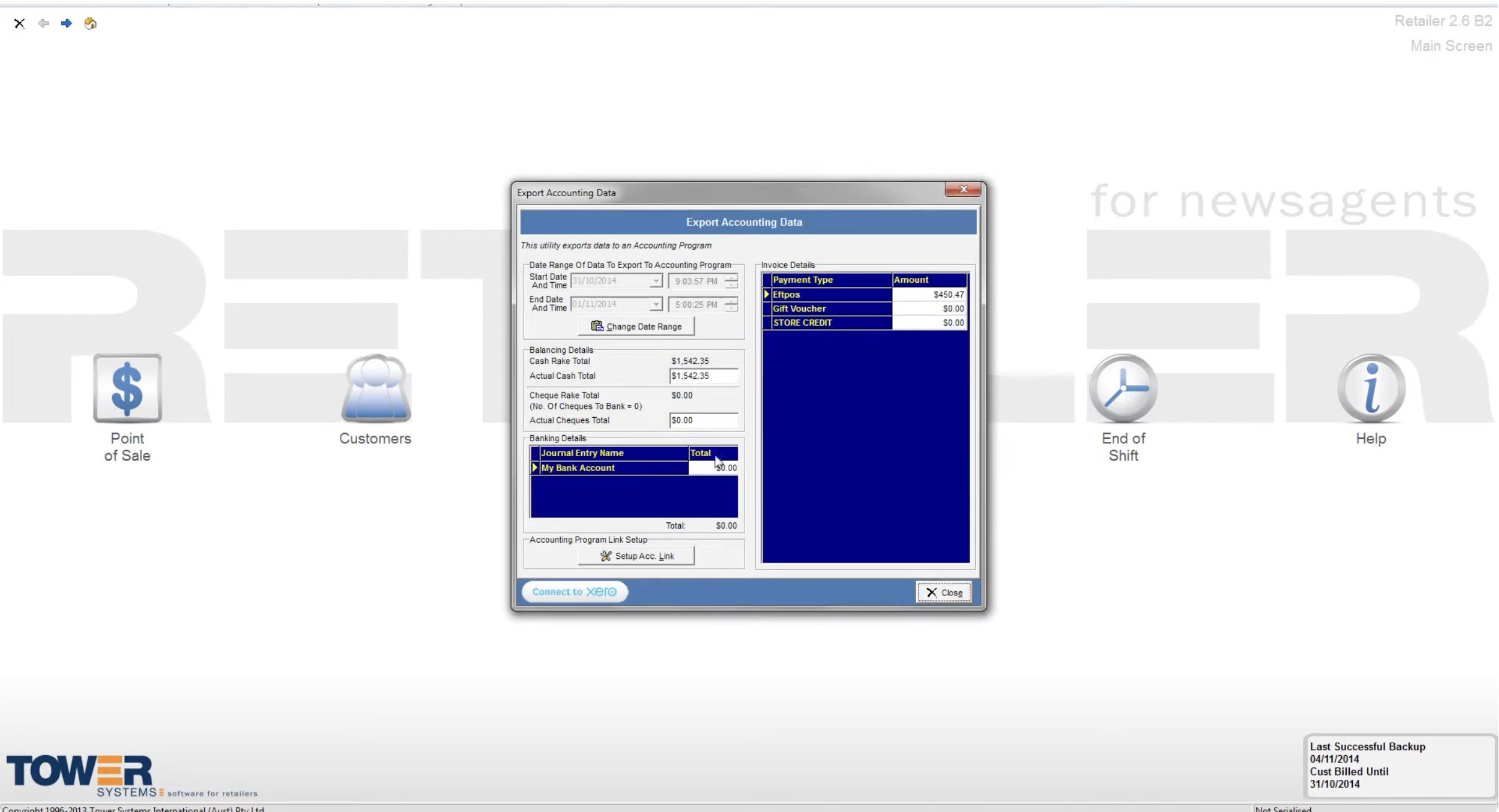Click the exit X icon in the toolbar
This screenshot has width=1499, height=812.
19,24
